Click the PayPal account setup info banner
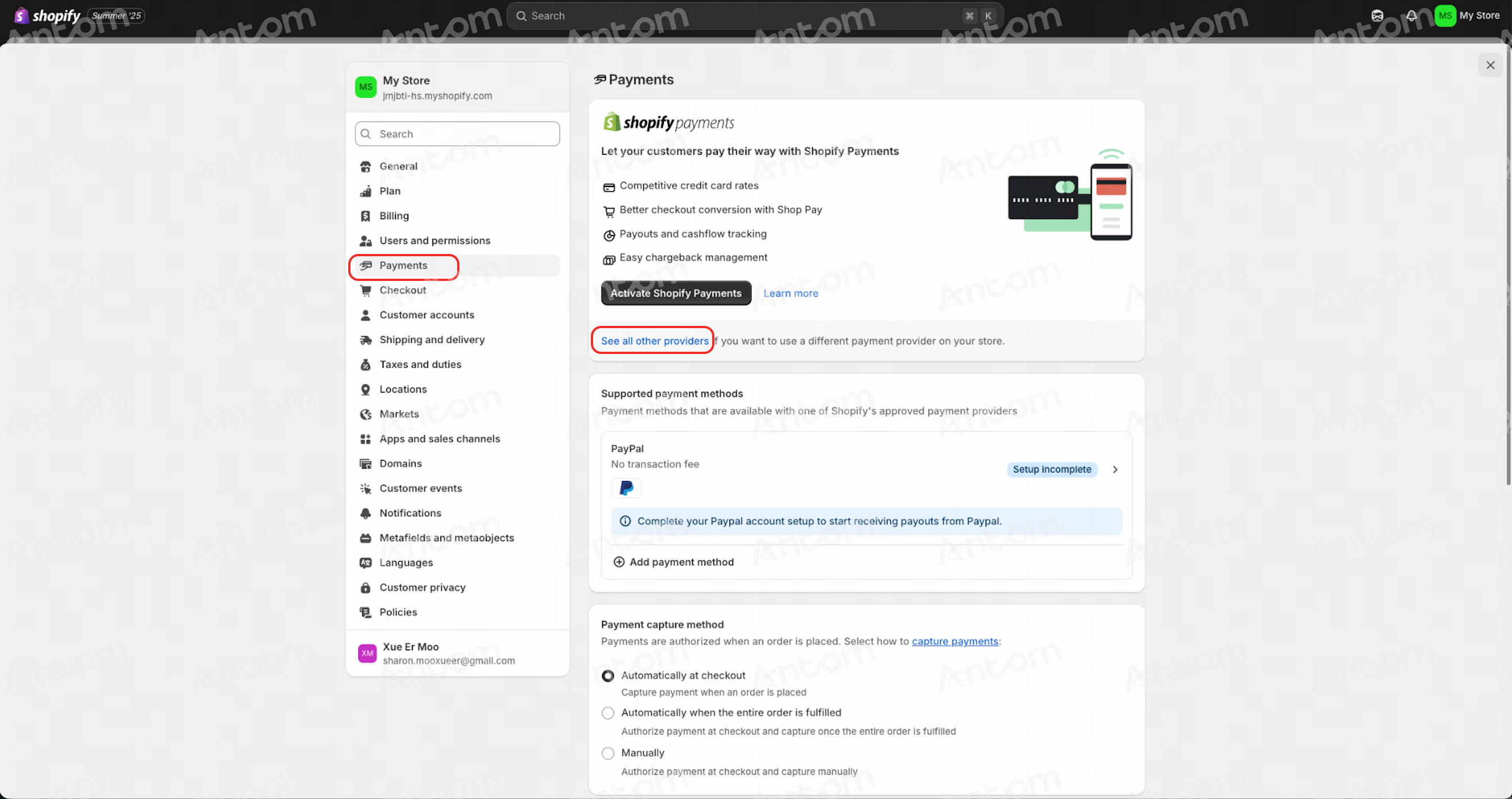Viewport: 1512px width, 799px height. (x=866, y=521)
